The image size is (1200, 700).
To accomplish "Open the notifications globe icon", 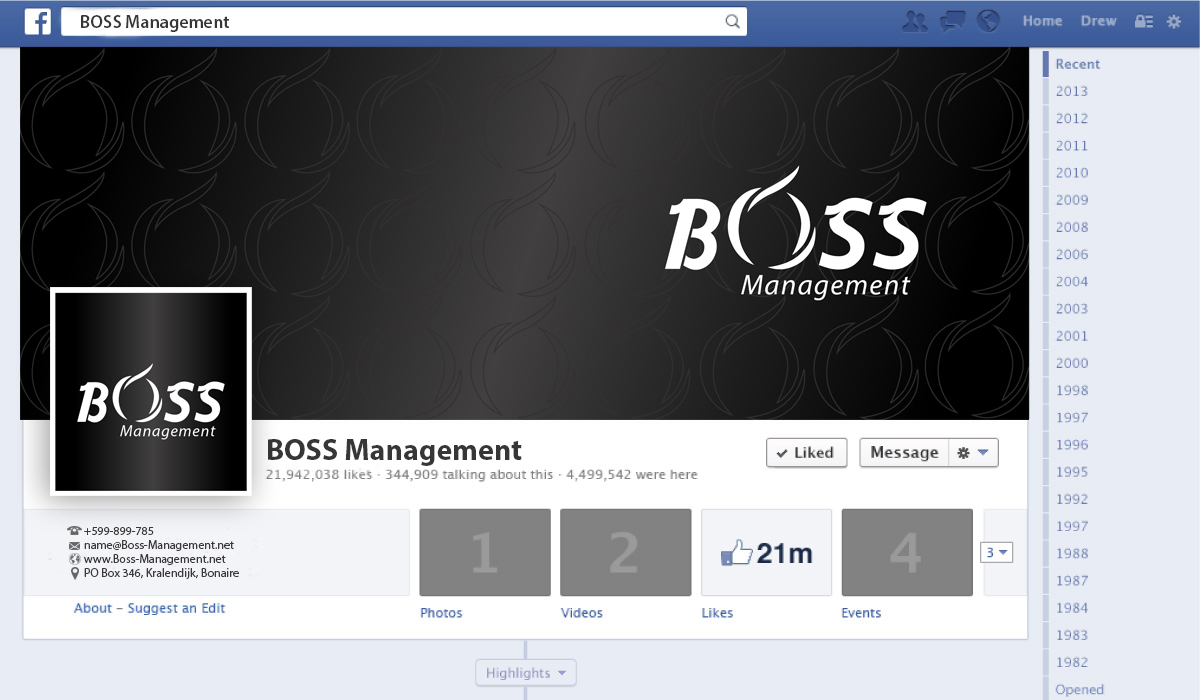I will (988, 21).
